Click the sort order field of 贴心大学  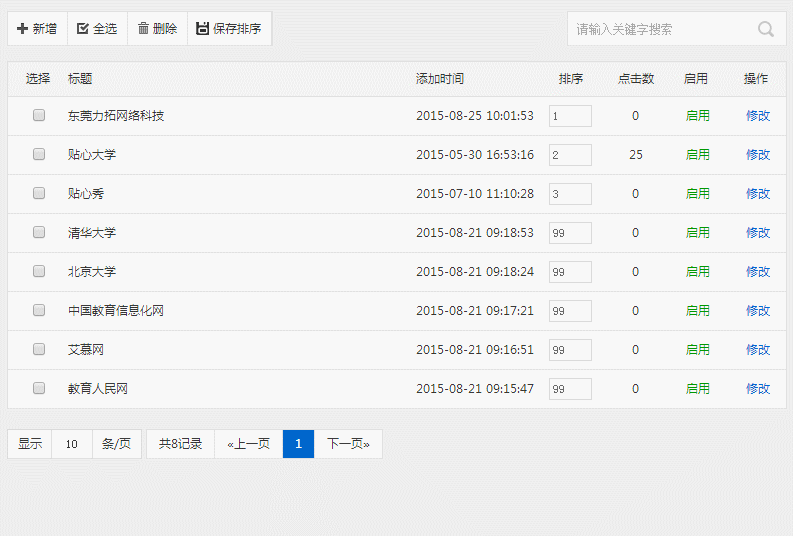click(x=570, y=155)
